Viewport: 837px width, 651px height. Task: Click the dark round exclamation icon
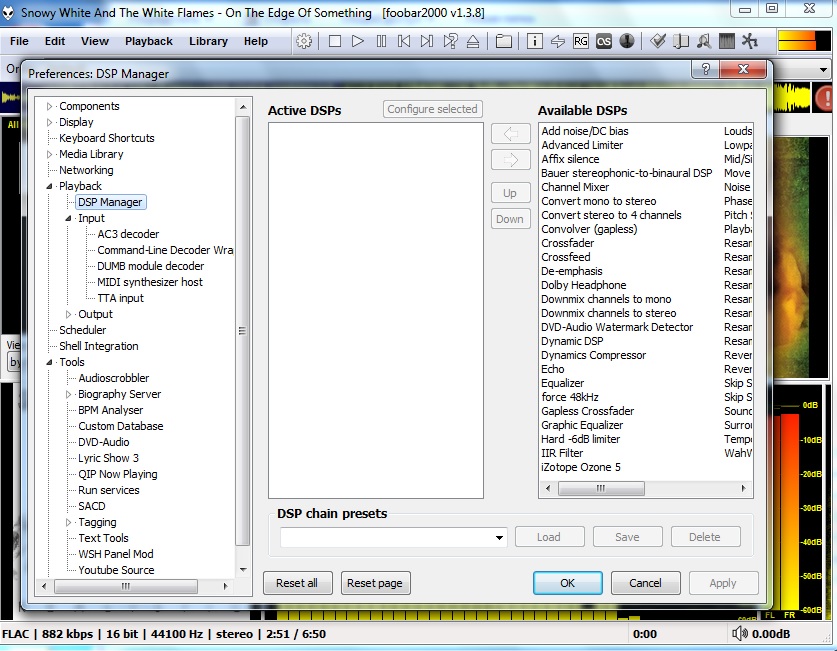coord(627,41)
